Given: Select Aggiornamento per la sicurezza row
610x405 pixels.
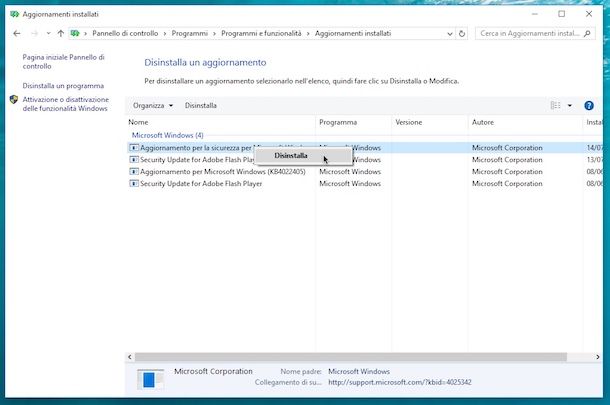Looking at the screenshot, I should point(365,148).
